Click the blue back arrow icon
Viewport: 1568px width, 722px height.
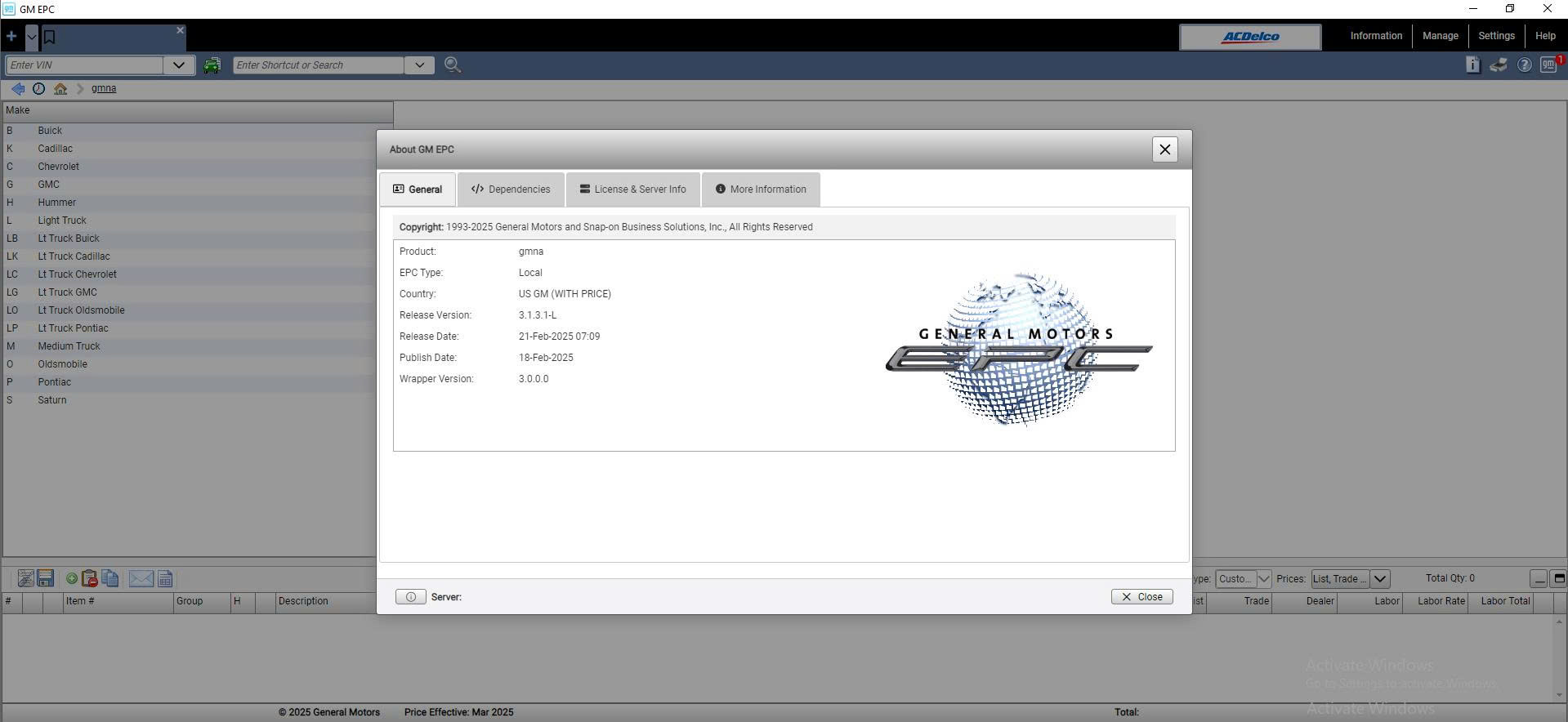click(18, 88)
